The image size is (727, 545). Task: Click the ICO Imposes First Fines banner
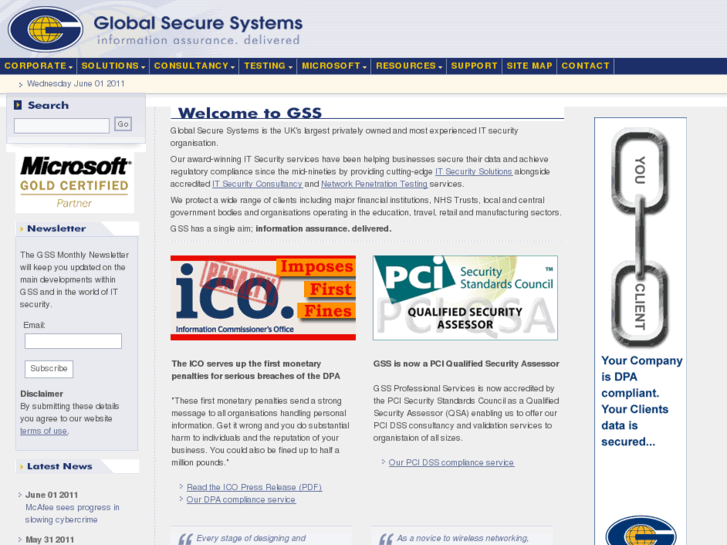[x=263, y=298]
